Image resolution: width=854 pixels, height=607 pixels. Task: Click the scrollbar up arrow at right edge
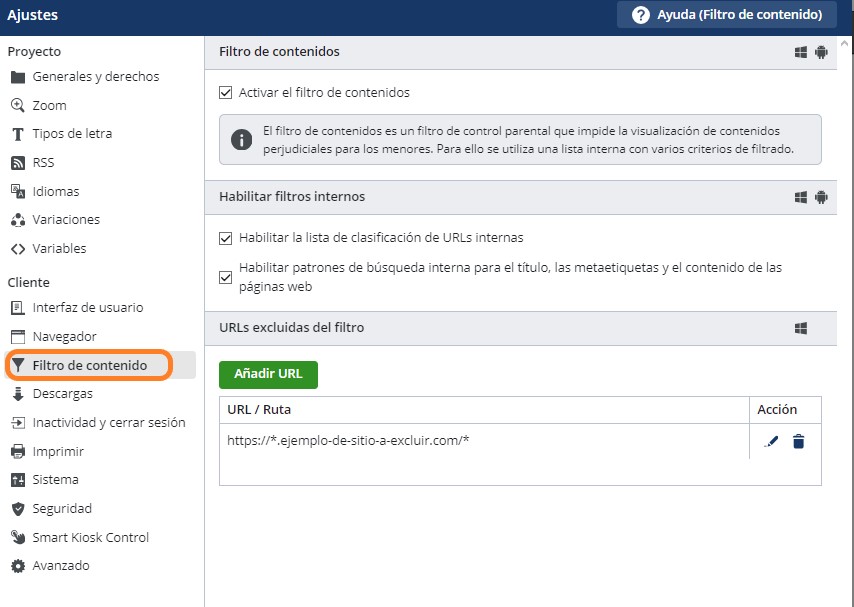pyautogui.click(x=845, y=44)
